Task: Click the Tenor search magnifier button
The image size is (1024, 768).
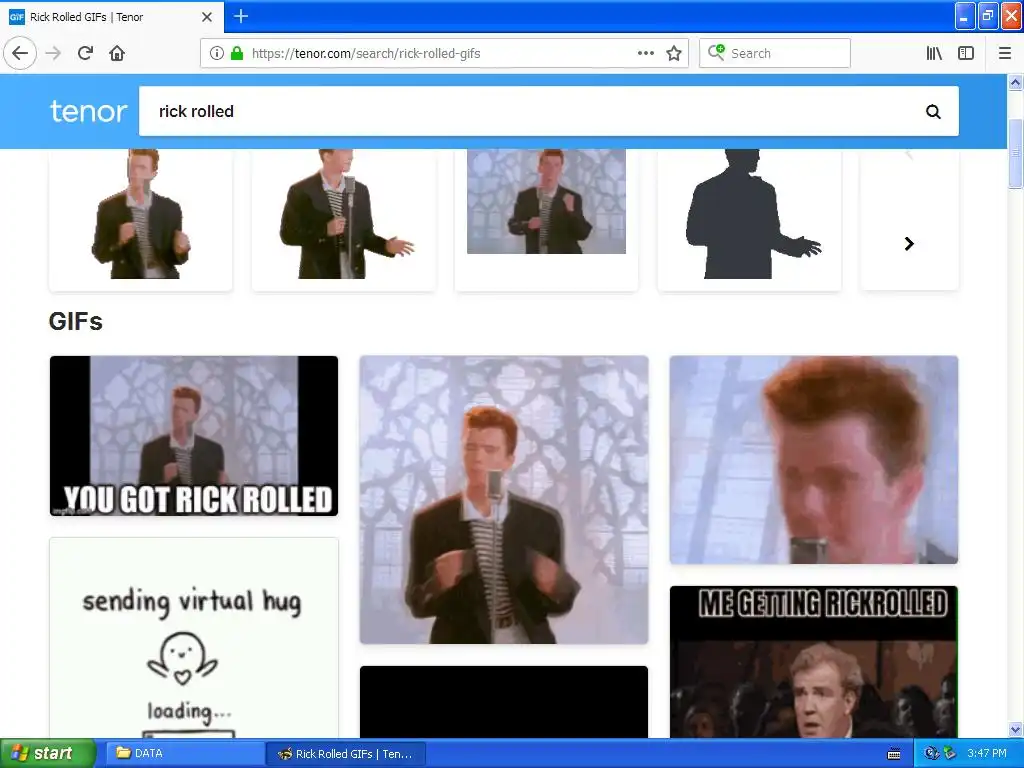Action: coord(933,112)
